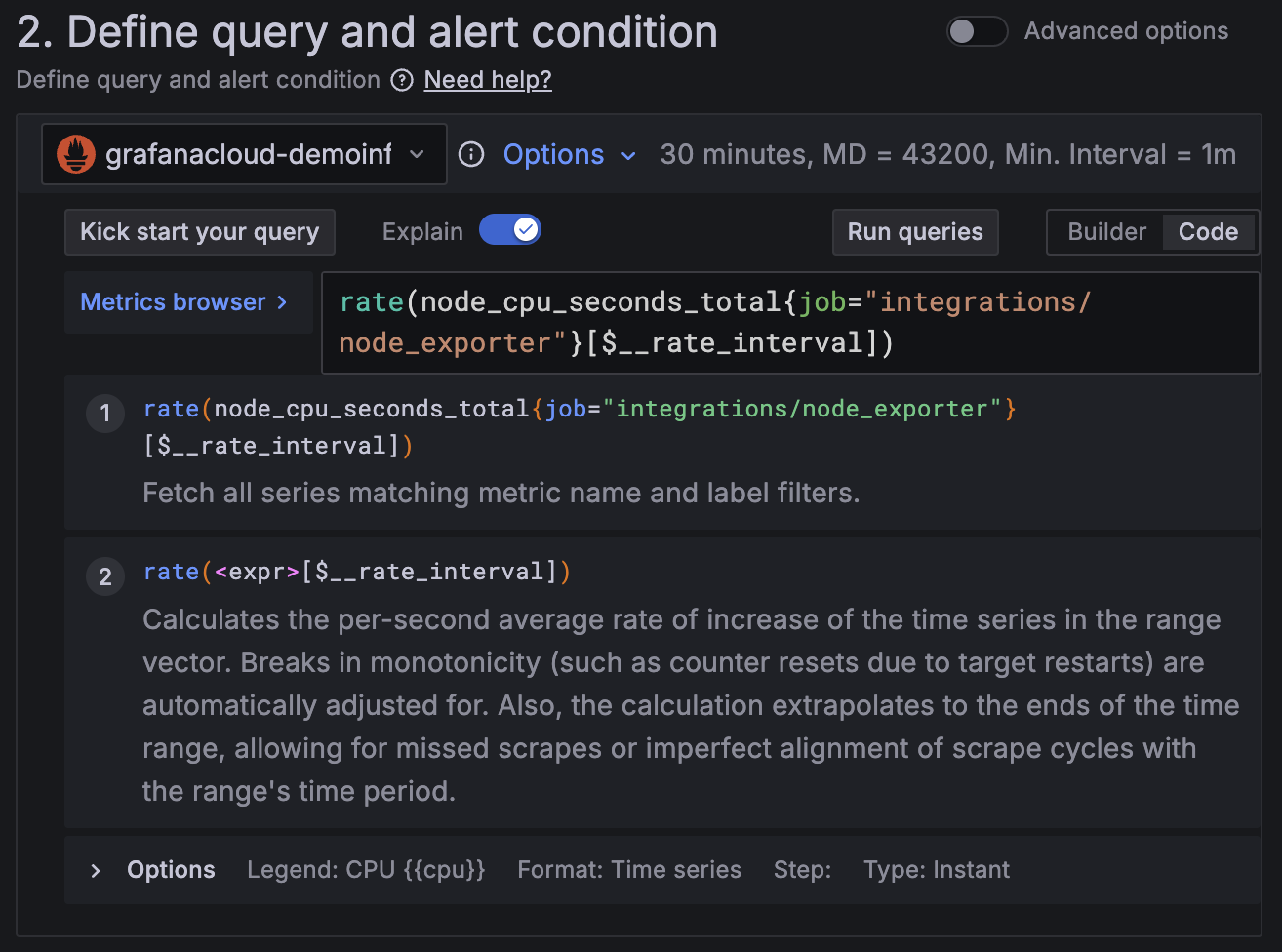Click the info icon beside the data source selector
The height and width of the screenshot is (952, 1282).
471,154
